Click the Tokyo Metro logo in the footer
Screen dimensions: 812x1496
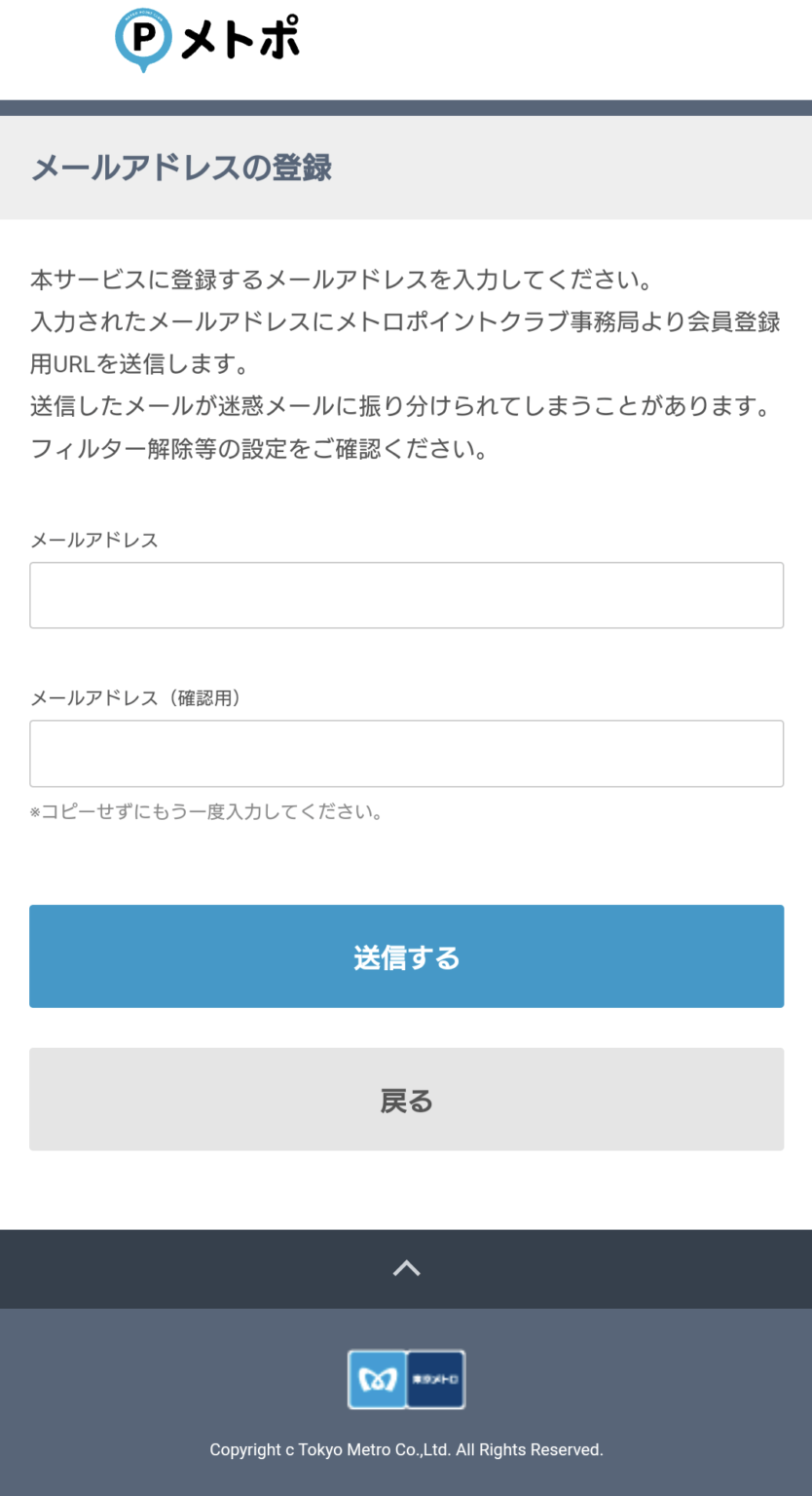[406, 1379]
